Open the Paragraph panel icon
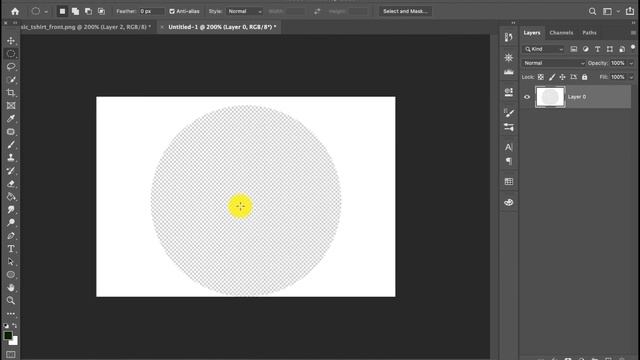Screen dimensions: 640x360 coord(509,161)
